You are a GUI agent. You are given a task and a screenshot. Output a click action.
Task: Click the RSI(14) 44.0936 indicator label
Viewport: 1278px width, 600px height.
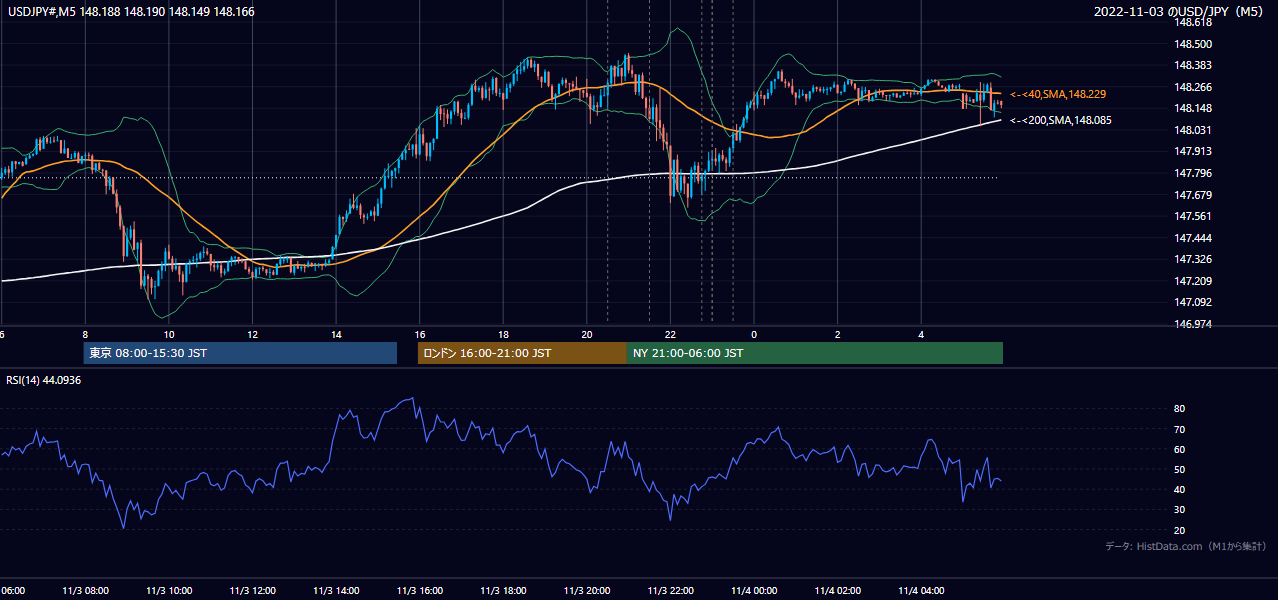pyautogui.click(x=43, y=380)
